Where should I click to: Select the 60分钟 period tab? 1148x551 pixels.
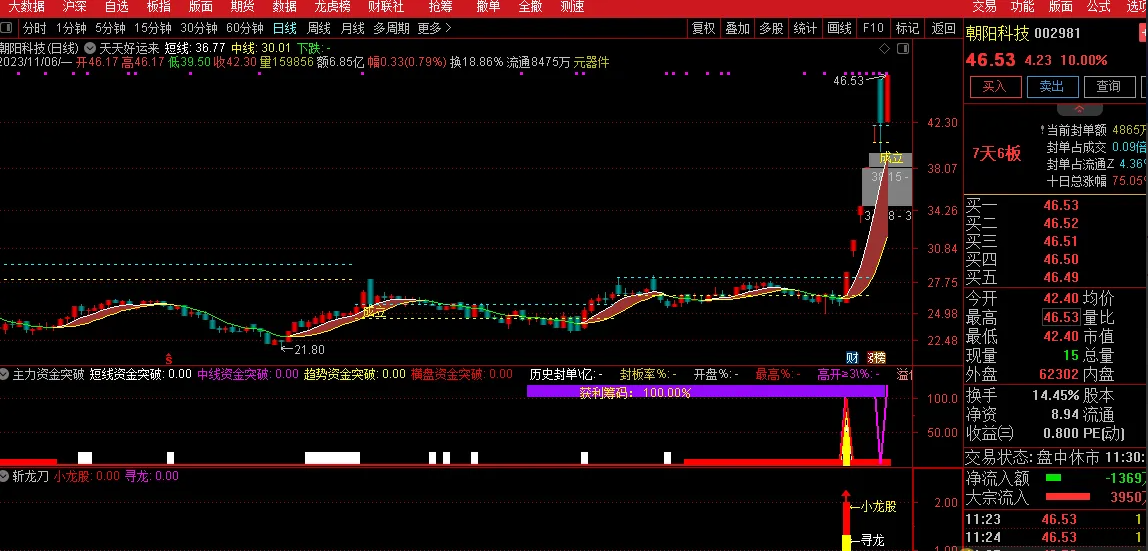click(245, 28)
